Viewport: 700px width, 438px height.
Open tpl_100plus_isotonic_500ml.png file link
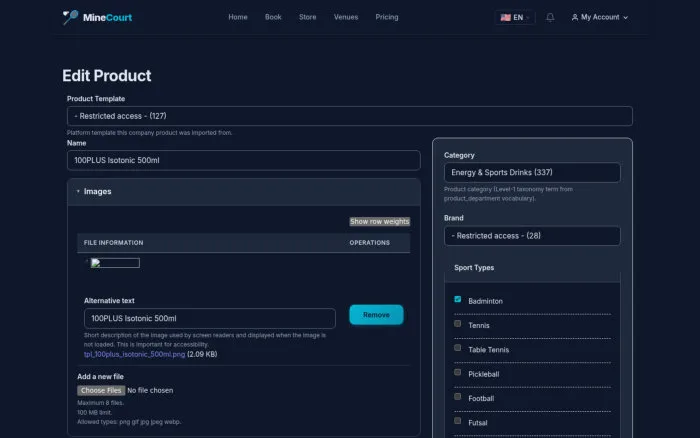coord(134,354)
